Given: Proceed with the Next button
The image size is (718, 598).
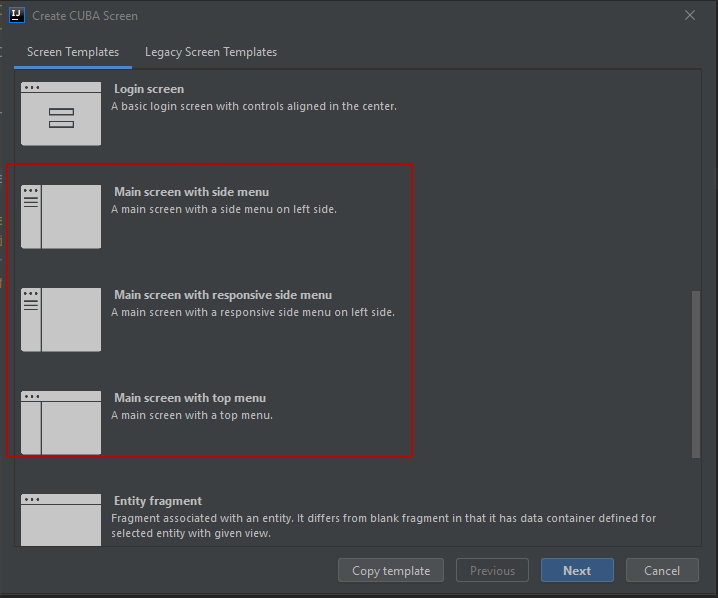Looking at the screenshot, I should click(x=577, y=571).
